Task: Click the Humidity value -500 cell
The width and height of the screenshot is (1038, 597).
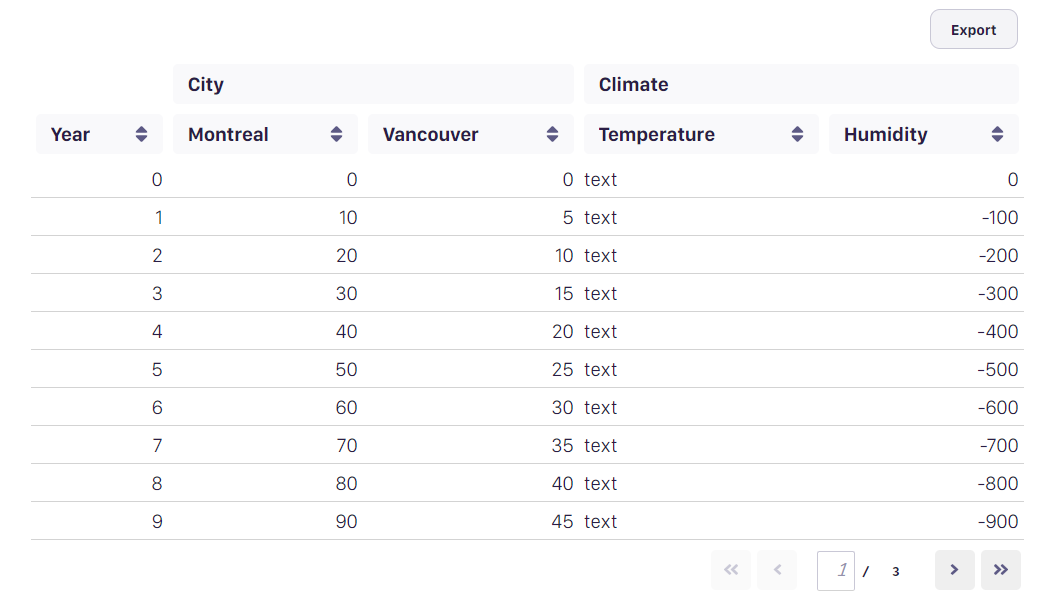Action: [x=999, y=370]
